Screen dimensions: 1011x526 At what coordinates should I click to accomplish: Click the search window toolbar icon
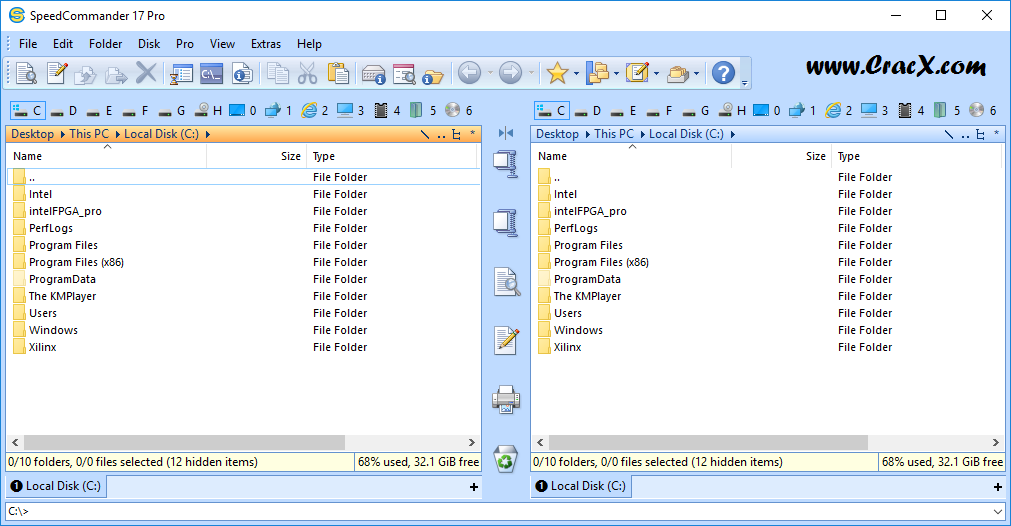(x=404, y=74)
